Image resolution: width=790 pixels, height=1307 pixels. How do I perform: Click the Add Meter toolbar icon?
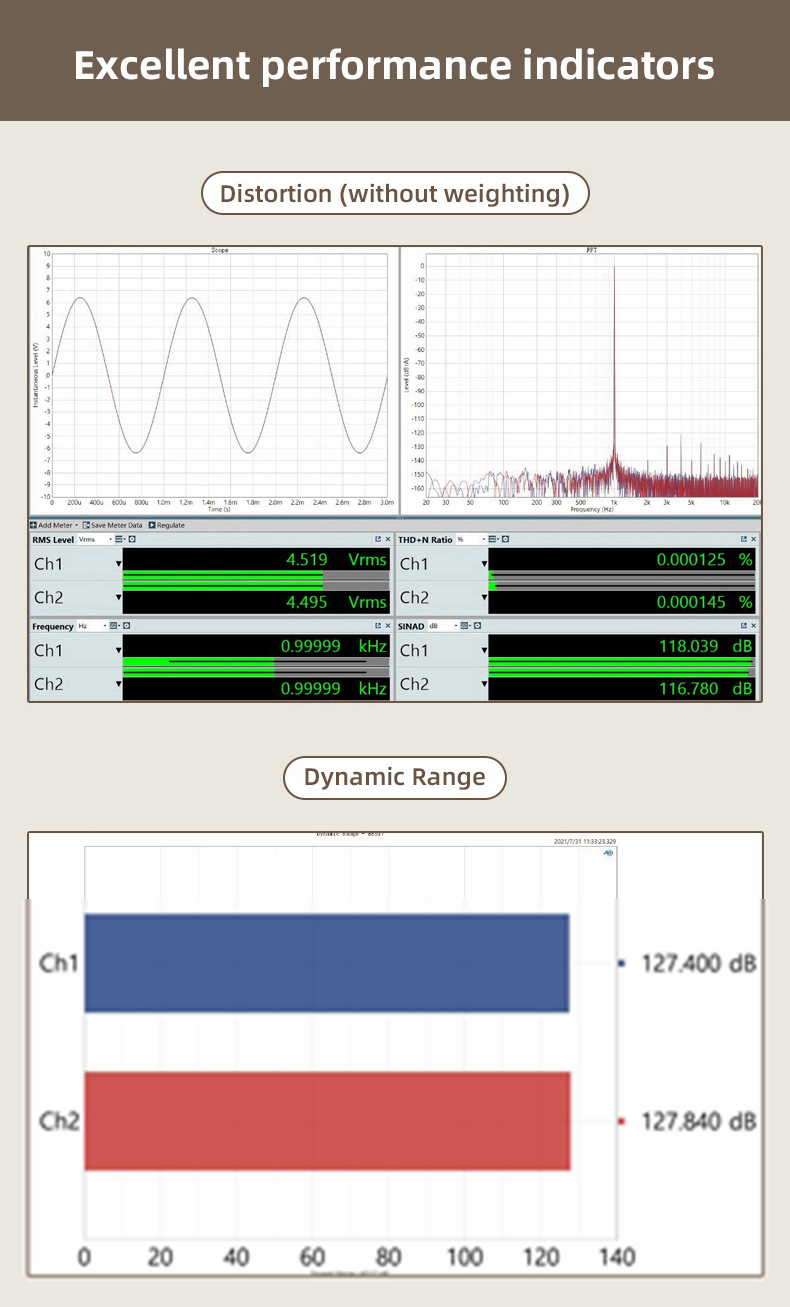point(34,525)
